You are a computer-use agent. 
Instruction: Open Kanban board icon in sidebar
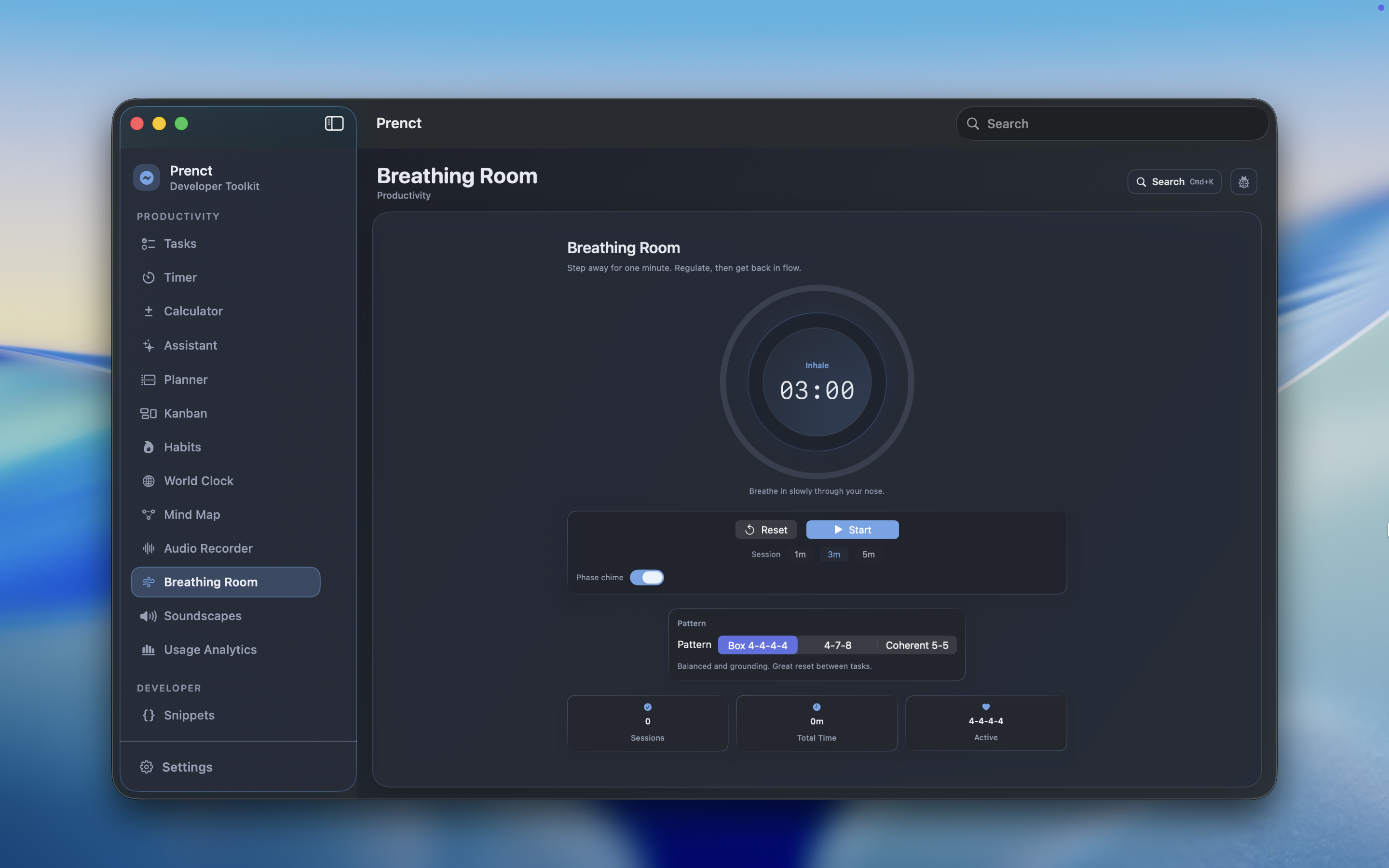[148, 413]
